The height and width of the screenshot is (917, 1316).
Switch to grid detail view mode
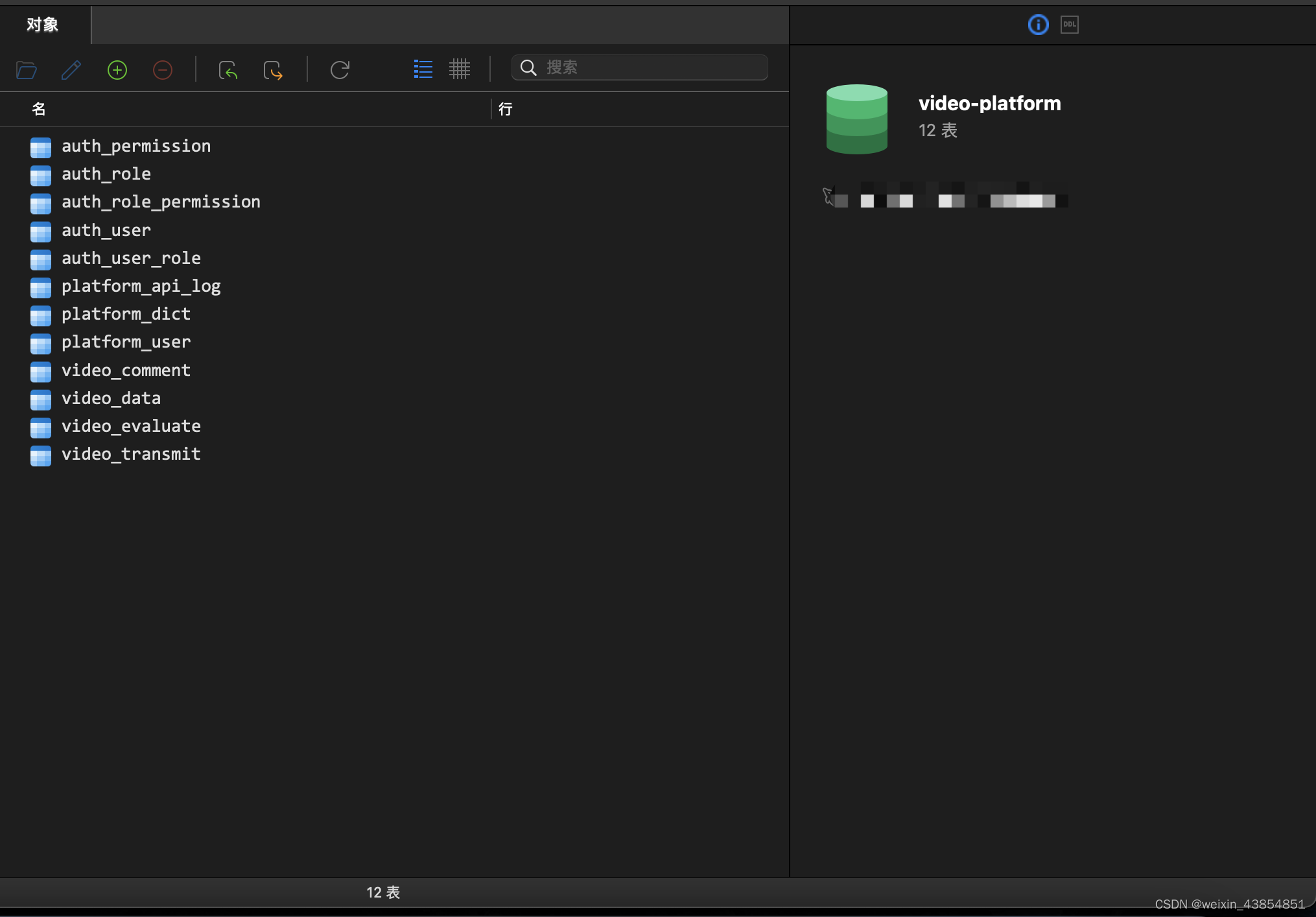click(459, 69)
